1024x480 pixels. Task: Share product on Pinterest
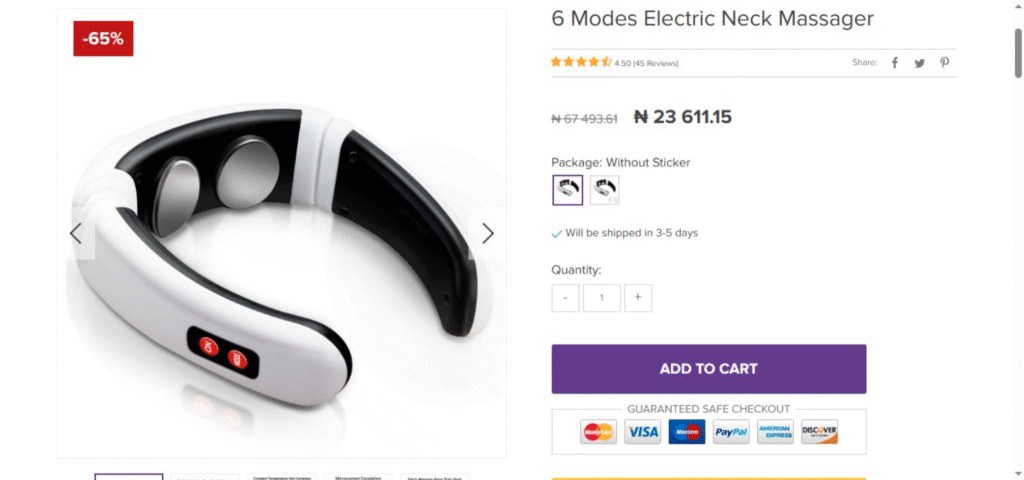pyautogui.click(x=944, y=63)
